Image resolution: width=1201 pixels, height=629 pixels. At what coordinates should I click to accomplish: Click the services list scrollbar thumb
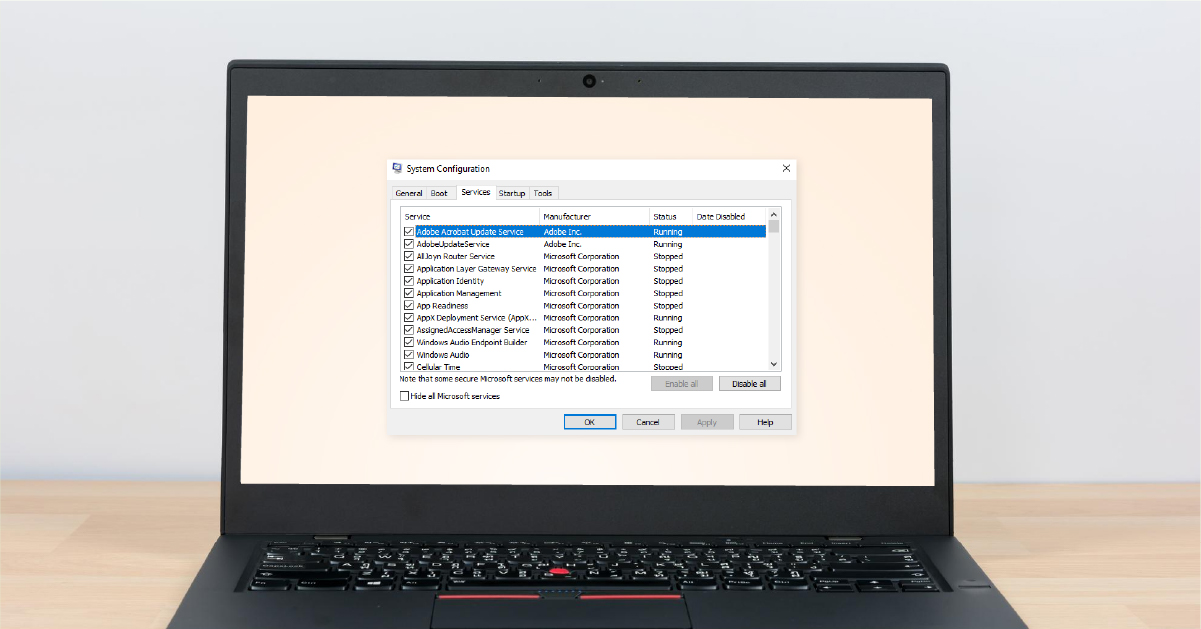(773, 227)
